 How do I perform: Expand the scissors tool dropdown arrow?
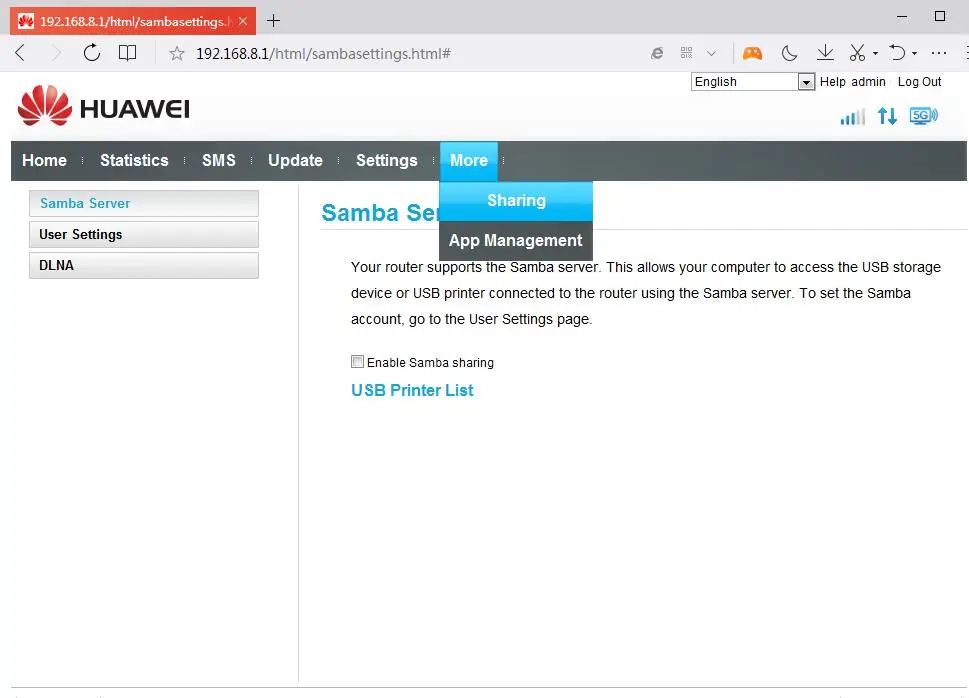pyautogui.click(x=875, y=54)
